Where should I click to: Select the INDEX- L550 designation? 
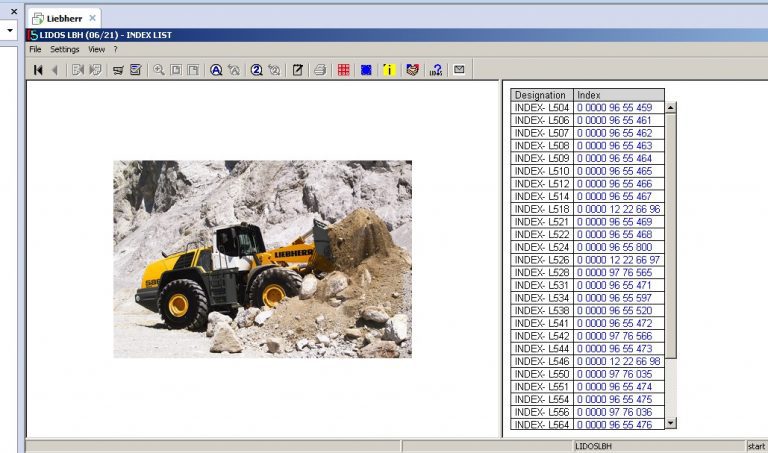point(542,374)
